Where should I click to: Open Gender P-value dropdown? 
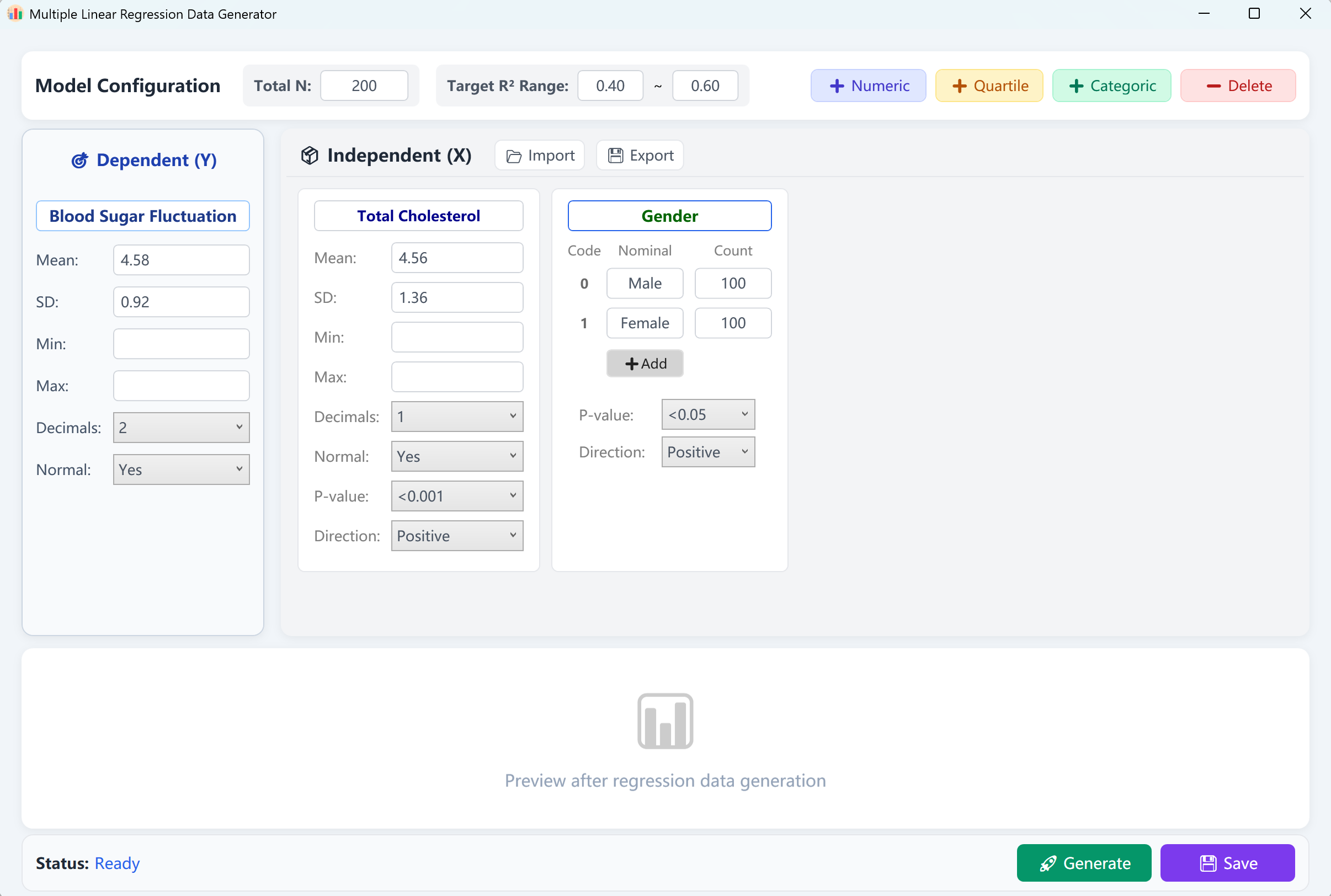708,414
